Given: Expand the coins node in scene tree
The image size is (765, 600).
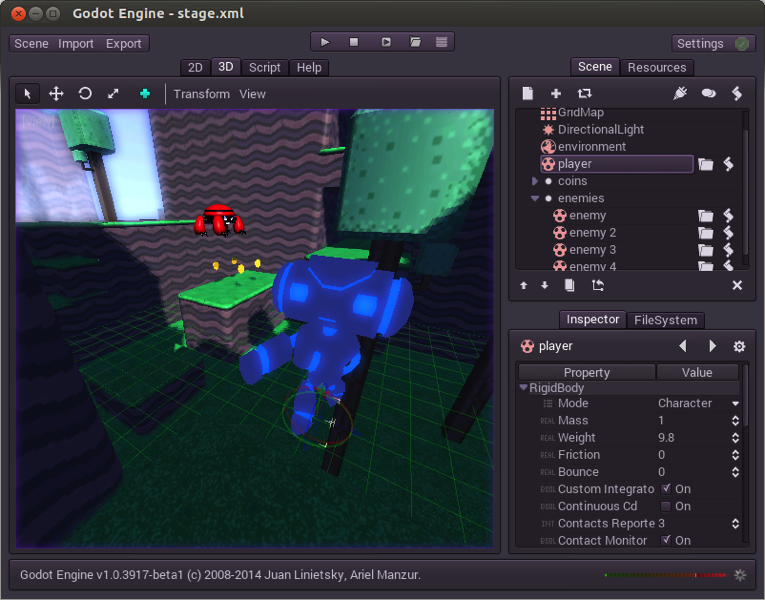Looking at the screenshot, I should click(x=535, y=181).
